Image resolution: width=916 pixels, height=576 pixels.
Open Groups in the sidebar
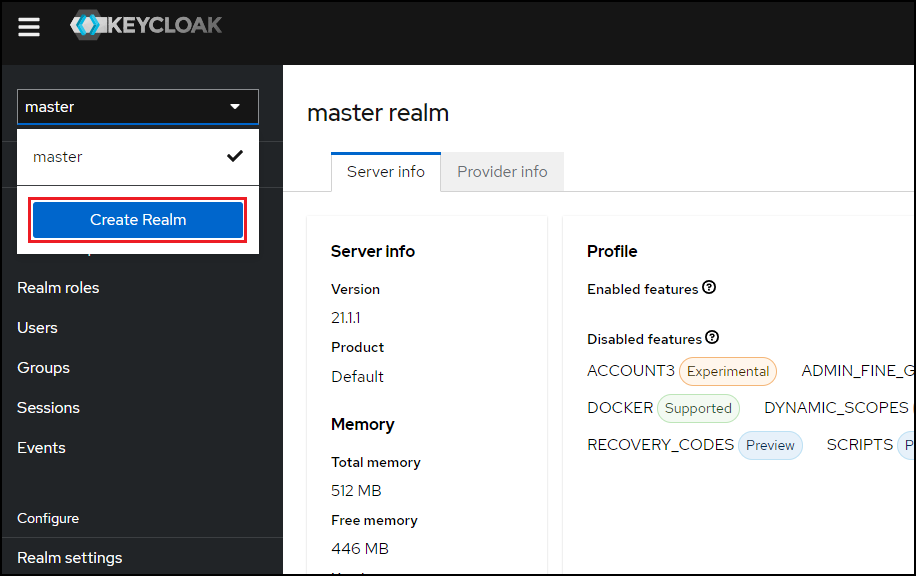pos(43,368)
